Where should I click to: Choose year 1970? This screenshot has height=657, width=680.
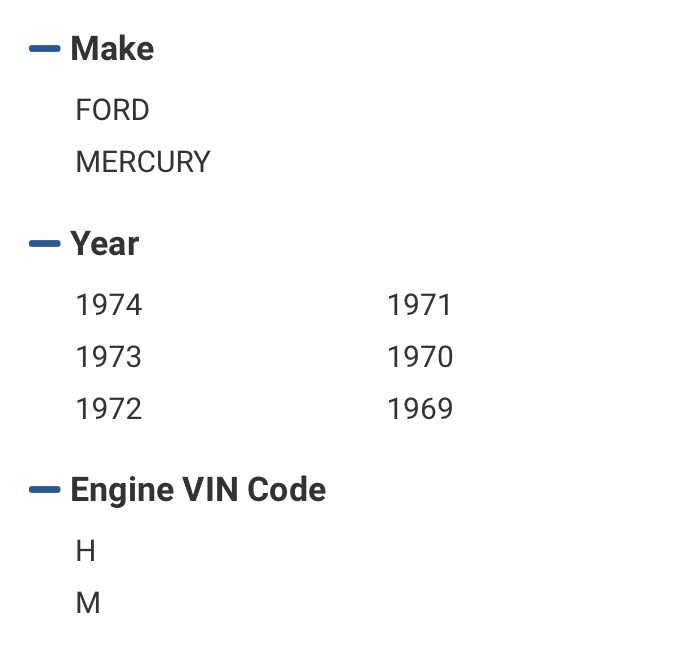coord(420,356)
